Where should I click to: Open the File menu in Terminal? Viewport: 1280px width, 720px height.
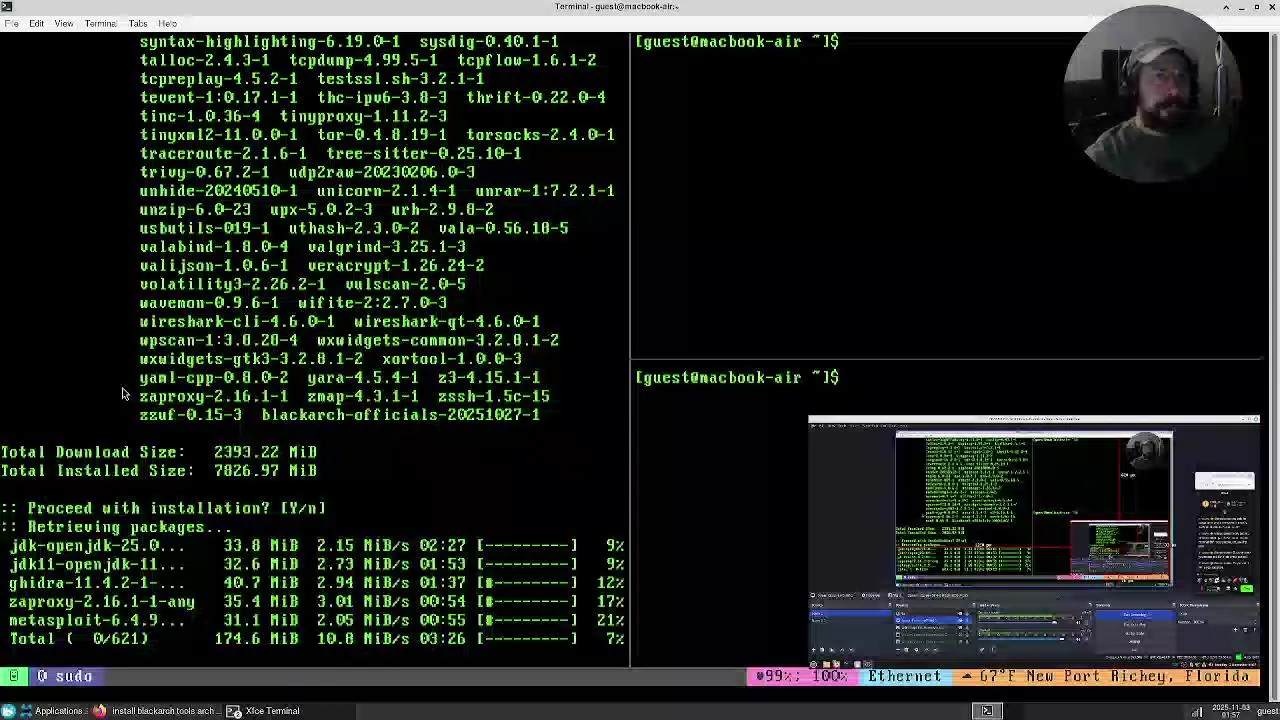tap(11, 23)
